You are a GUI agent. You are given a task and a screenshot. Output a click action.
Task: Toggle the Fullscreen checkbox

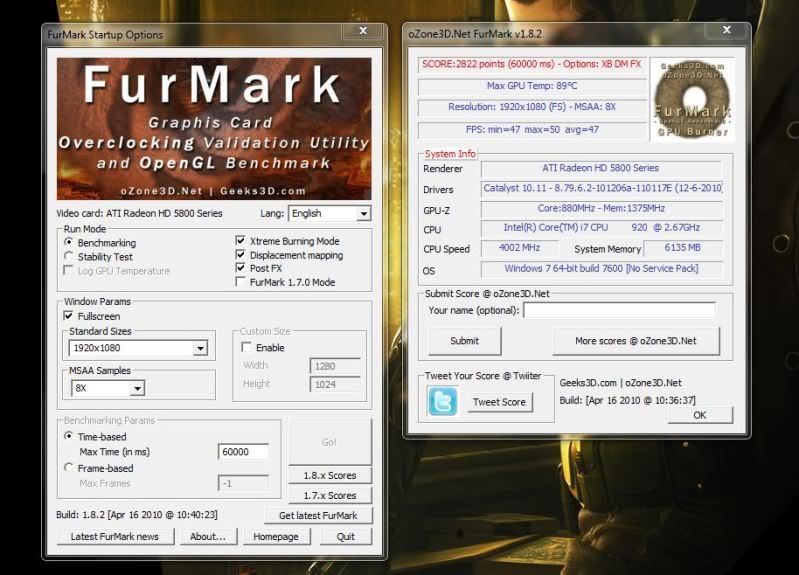coord(69,316)
